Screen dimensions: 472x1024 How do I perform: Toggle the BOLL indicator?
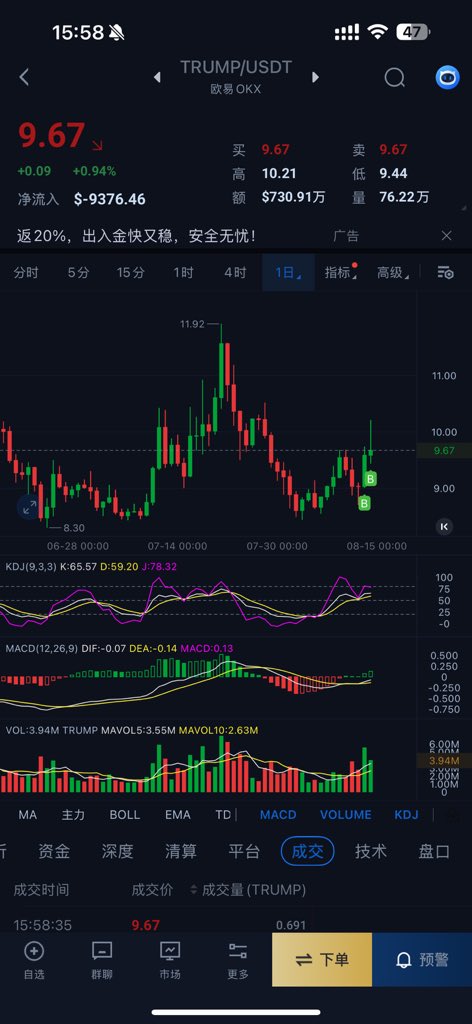tap(125, 814)
